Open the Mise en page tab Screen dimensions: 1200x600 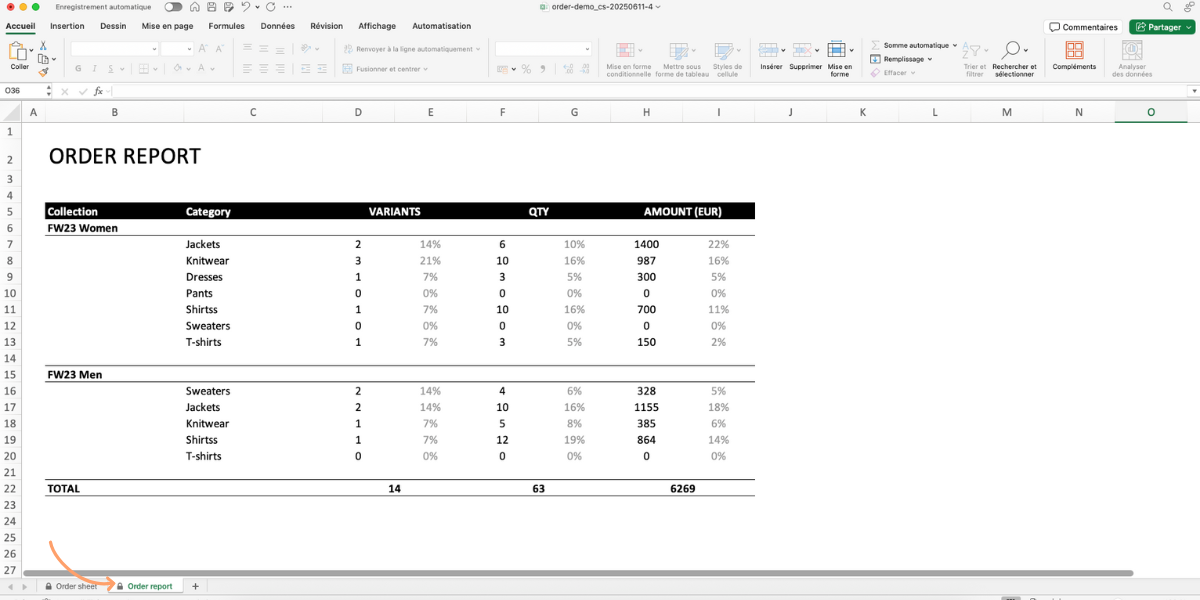(167, 26)
